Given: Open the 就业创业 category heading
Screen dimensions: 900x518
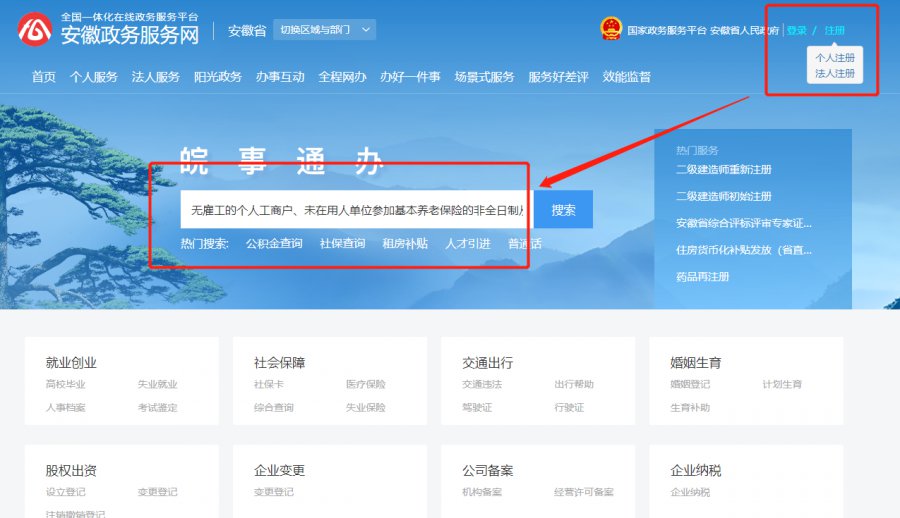Looking at the screenshot, I should coord(71,363).
